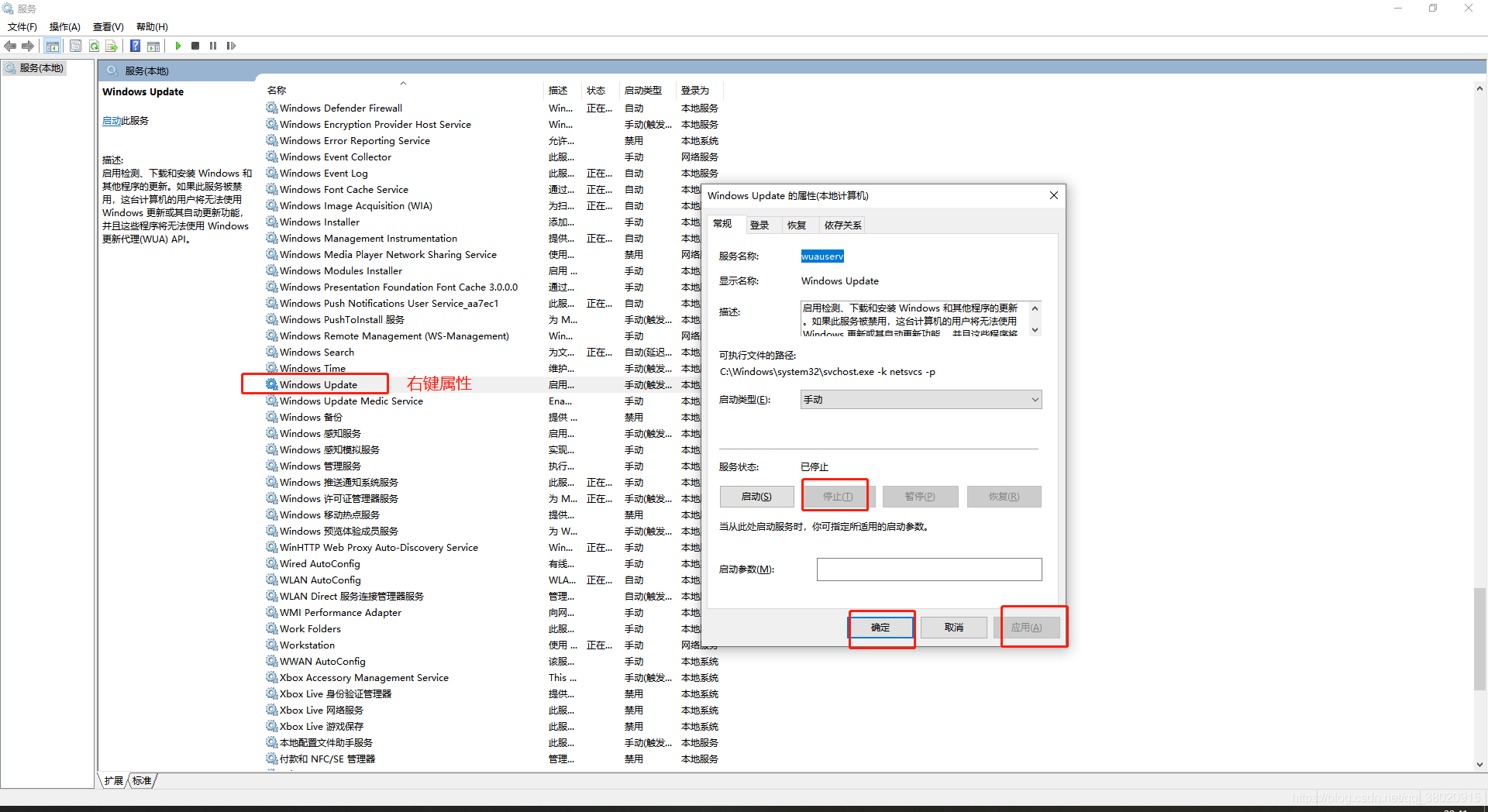Viewport: 1488px width, 812px height.
Task: Switch to the 依存关系 tab in the dialog
Action: pos(843,225)
